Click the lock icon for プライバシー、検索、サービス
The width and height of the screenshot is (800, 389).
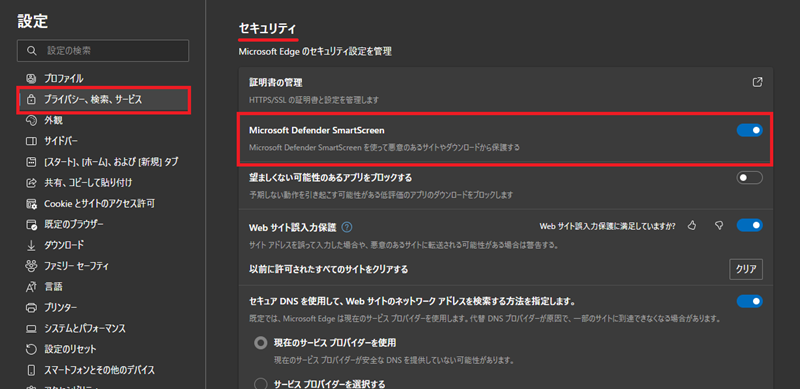(32, 100)
